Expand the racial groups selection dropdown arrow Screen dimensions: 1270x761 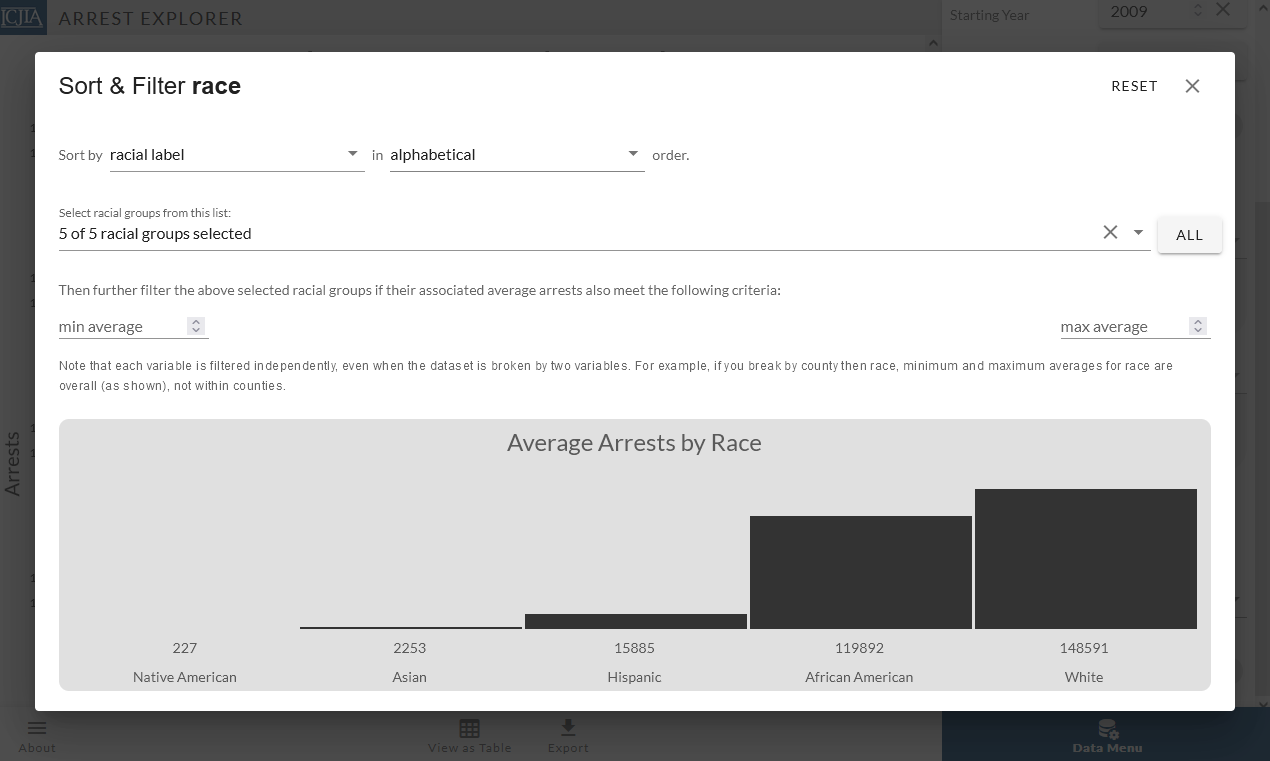coord(1138,232)
